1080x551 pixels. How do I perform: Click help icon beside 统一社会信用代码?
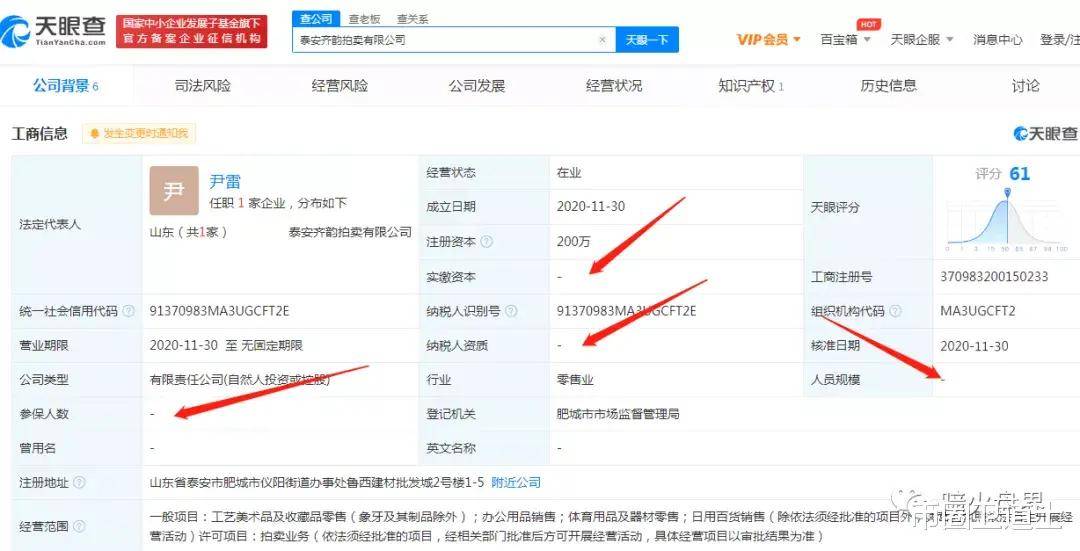pyautogui.click(x=129, y=311)
